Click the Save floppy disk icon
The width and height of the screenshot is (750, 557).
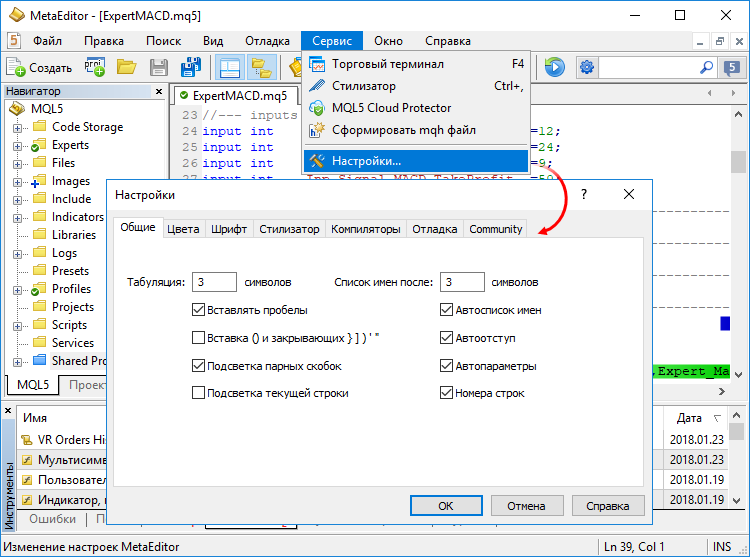pyautogui.click(x=158, y=67)
